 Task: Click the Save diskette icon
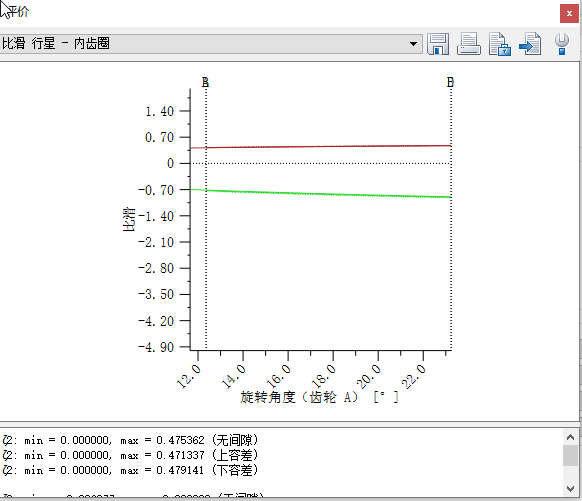438,44
